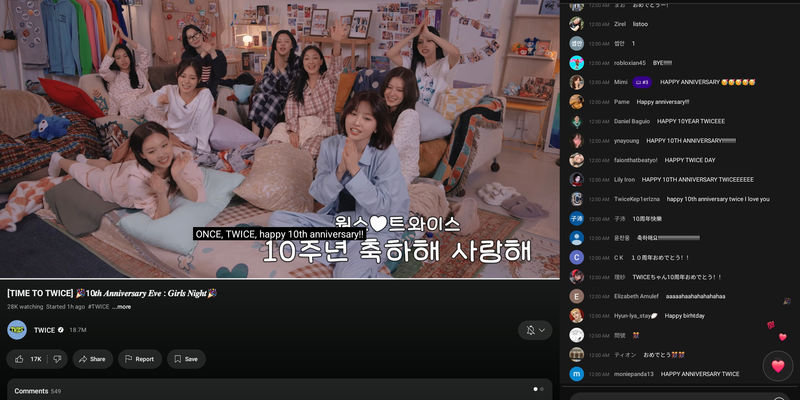The image size is (800, 400).
Task: Open ynayoung's chat avatar
Action: (577, 141)
